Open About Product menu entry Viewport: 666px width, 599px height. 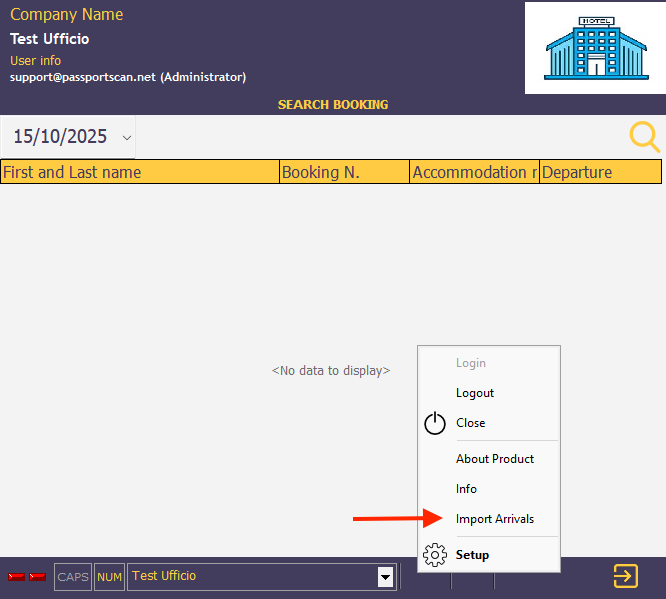coord(495,459)
